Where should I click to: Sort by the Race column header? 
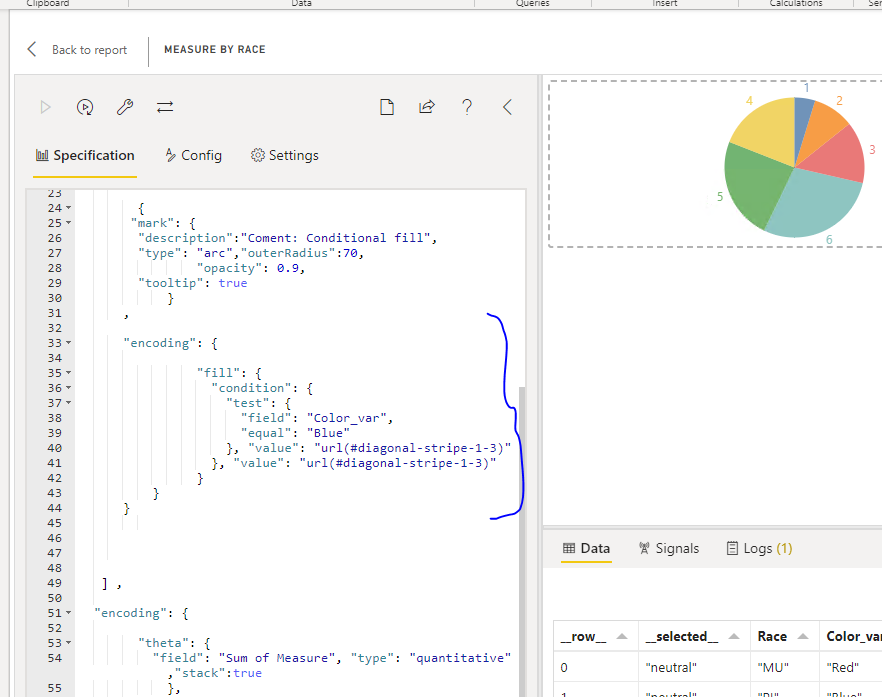click(x=785, y=636)
